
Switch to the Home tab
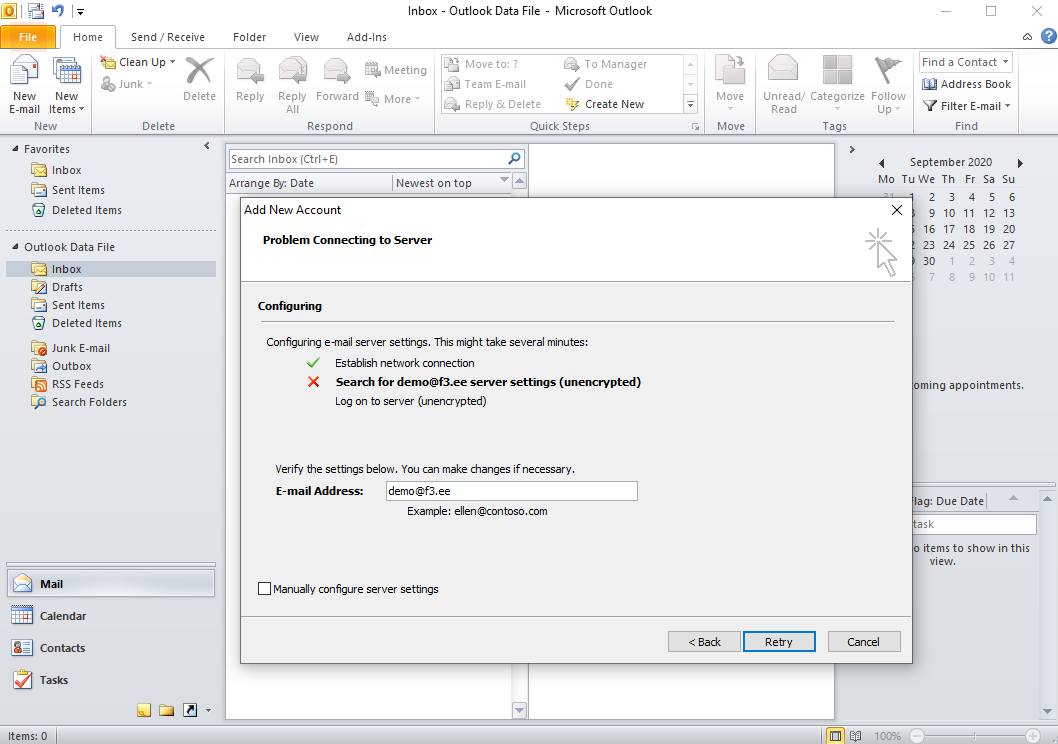(x=88, y=37)
